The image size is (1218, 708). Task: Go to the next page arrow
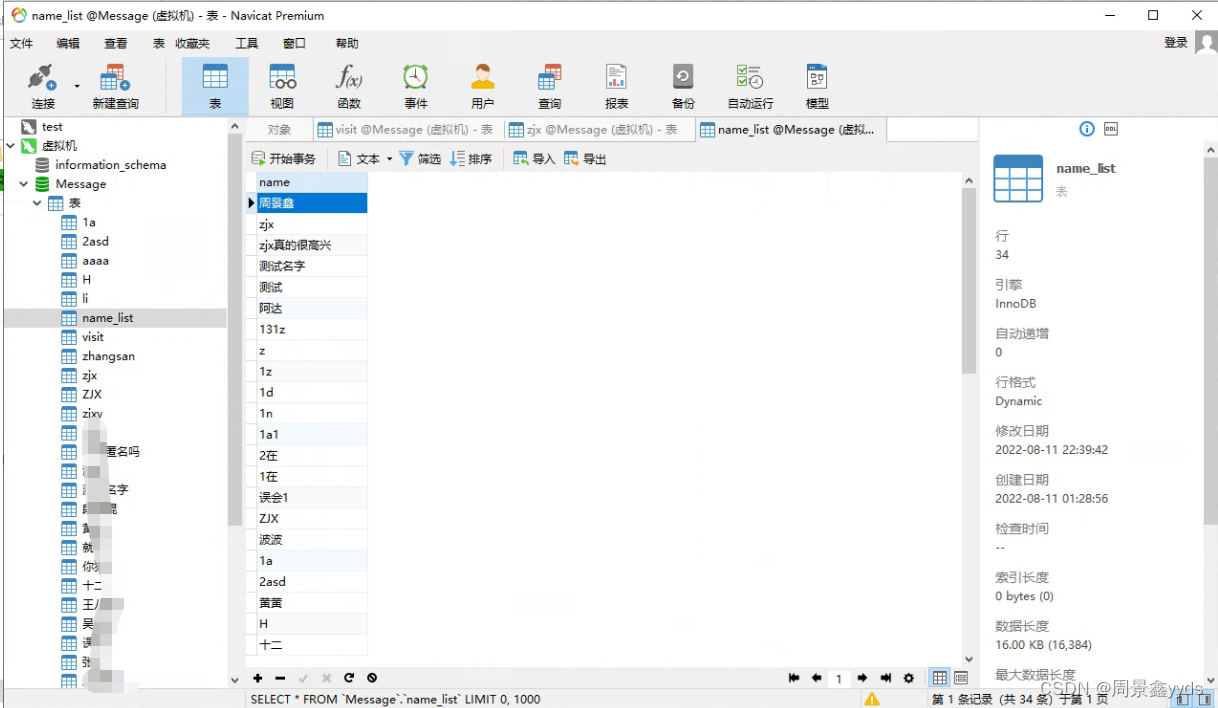tap(862, 678)
